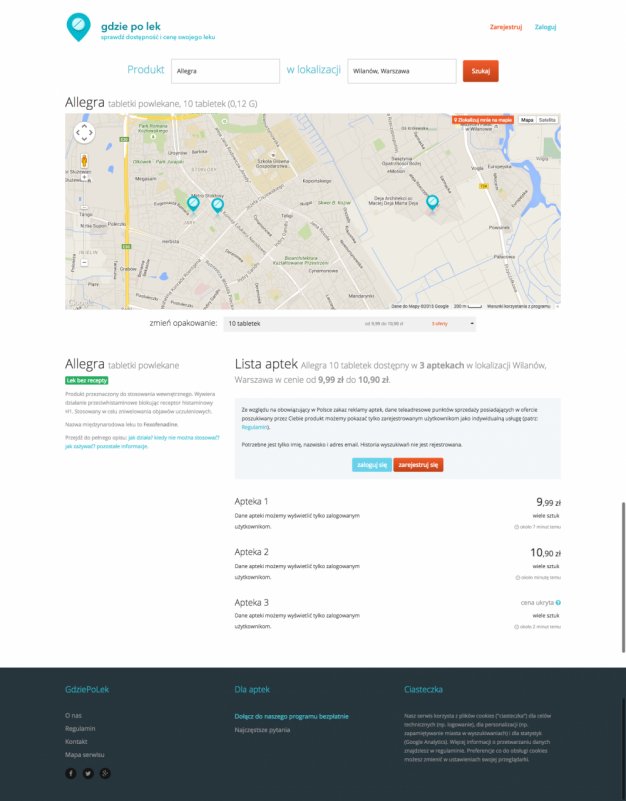Switch map to Satelita view
This screenshot has width=626, height=801.
[547, 120]
